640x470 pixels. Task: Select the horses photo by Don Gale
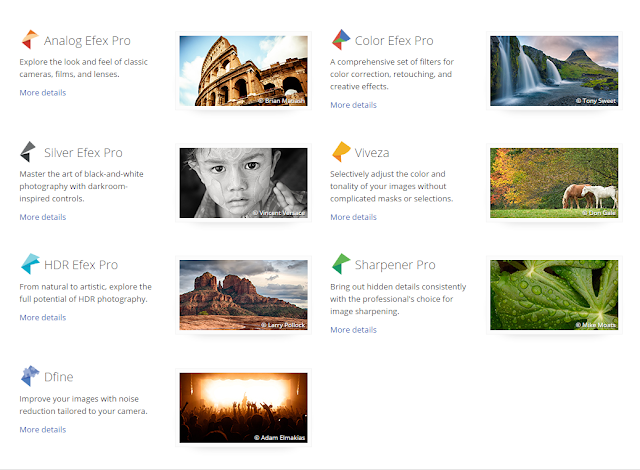tap(554, 183)
